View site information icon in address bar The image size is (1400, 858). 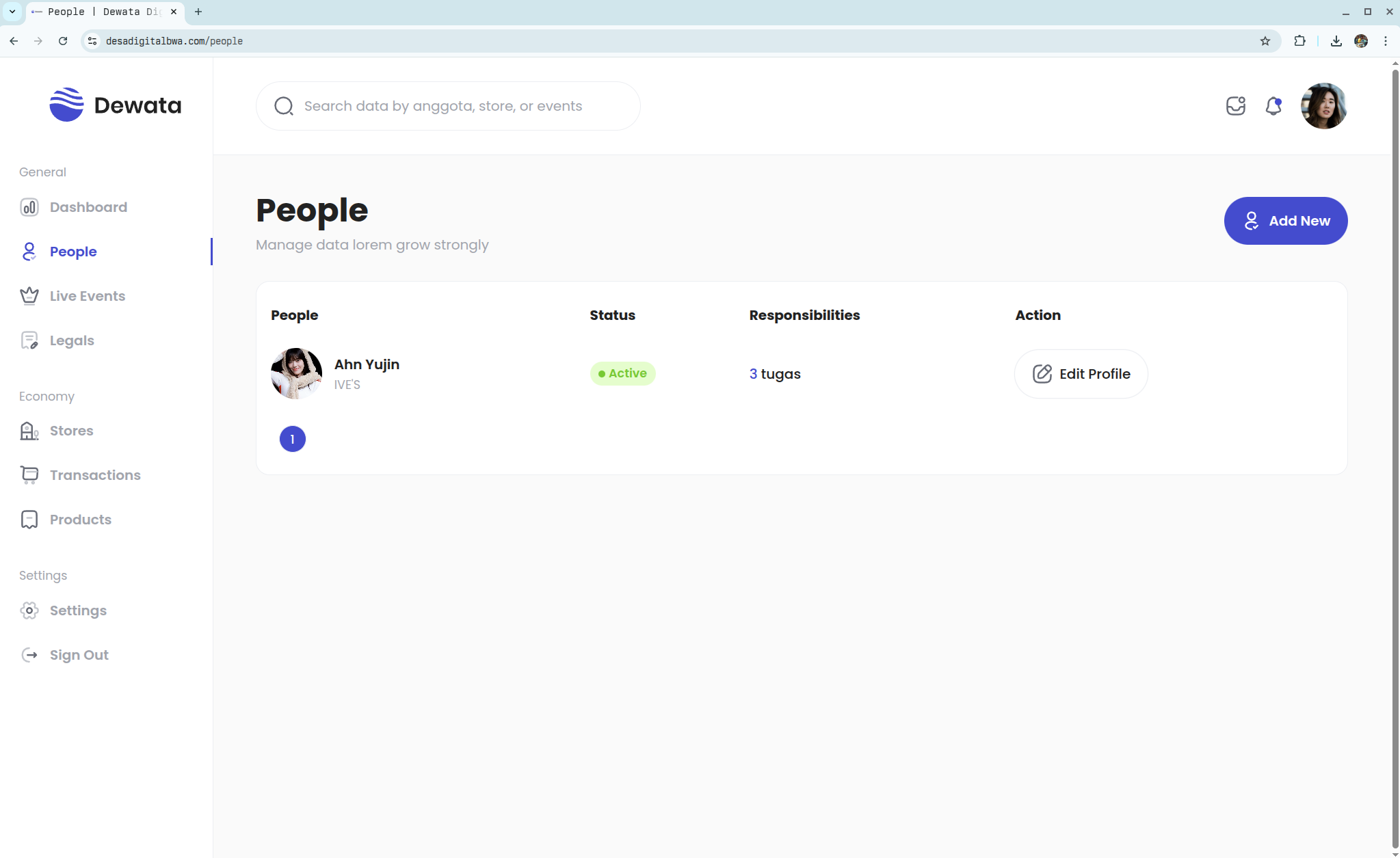(x=93, y=41)
